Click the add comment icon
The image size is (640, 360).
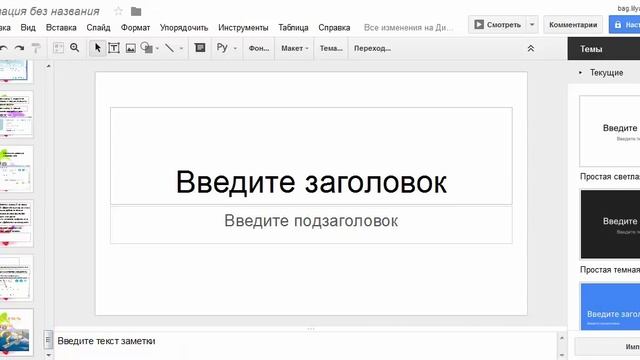click(x=200, y=48)
